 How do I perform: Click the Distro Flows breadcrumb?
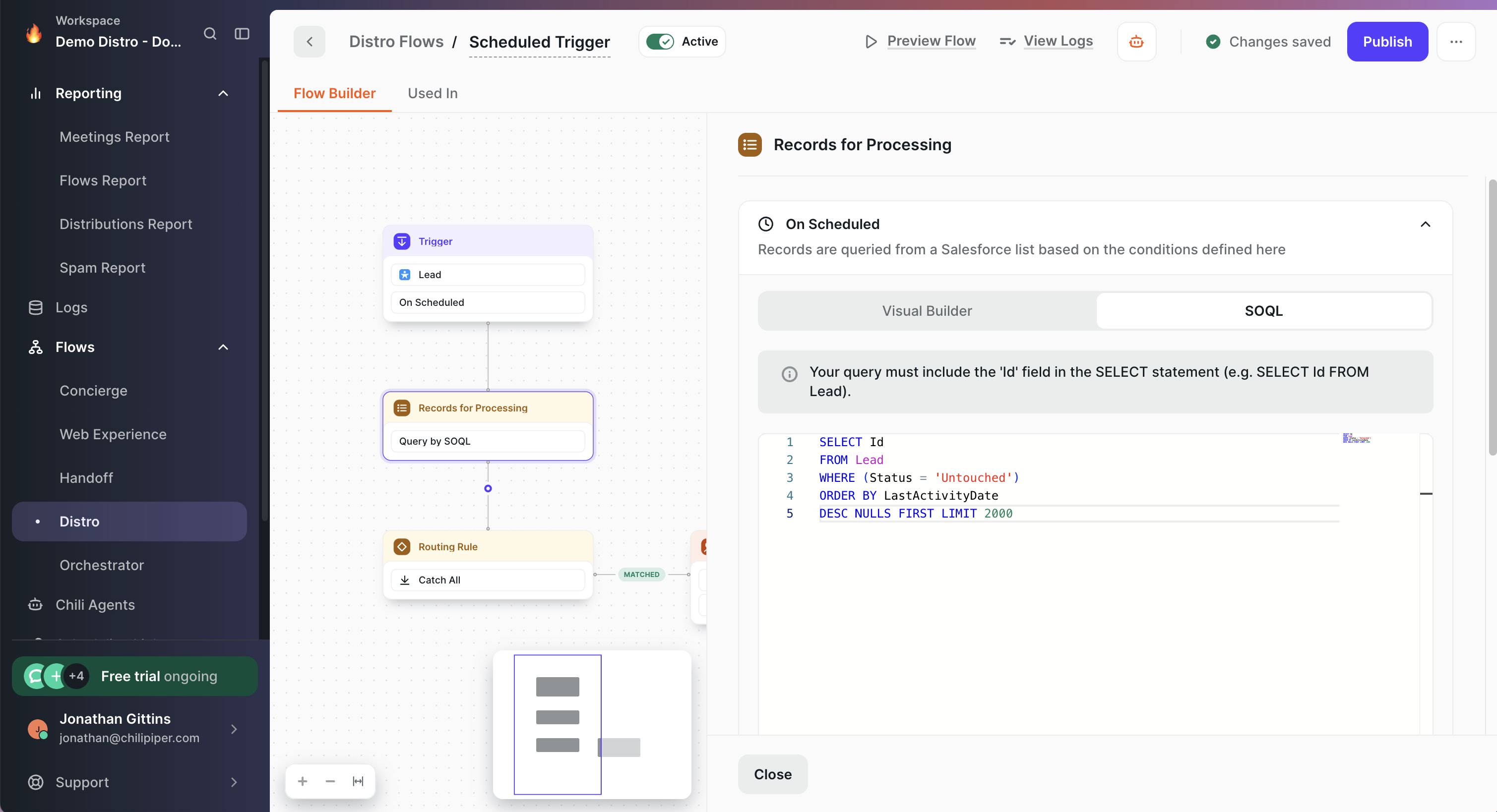click(396, 41)
